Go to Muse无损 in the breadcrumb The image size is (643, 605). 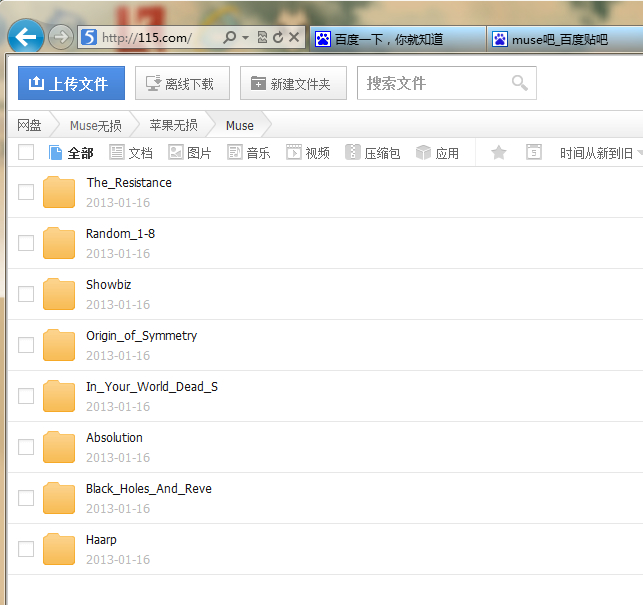pyautogui.click(x=96, y=125)
